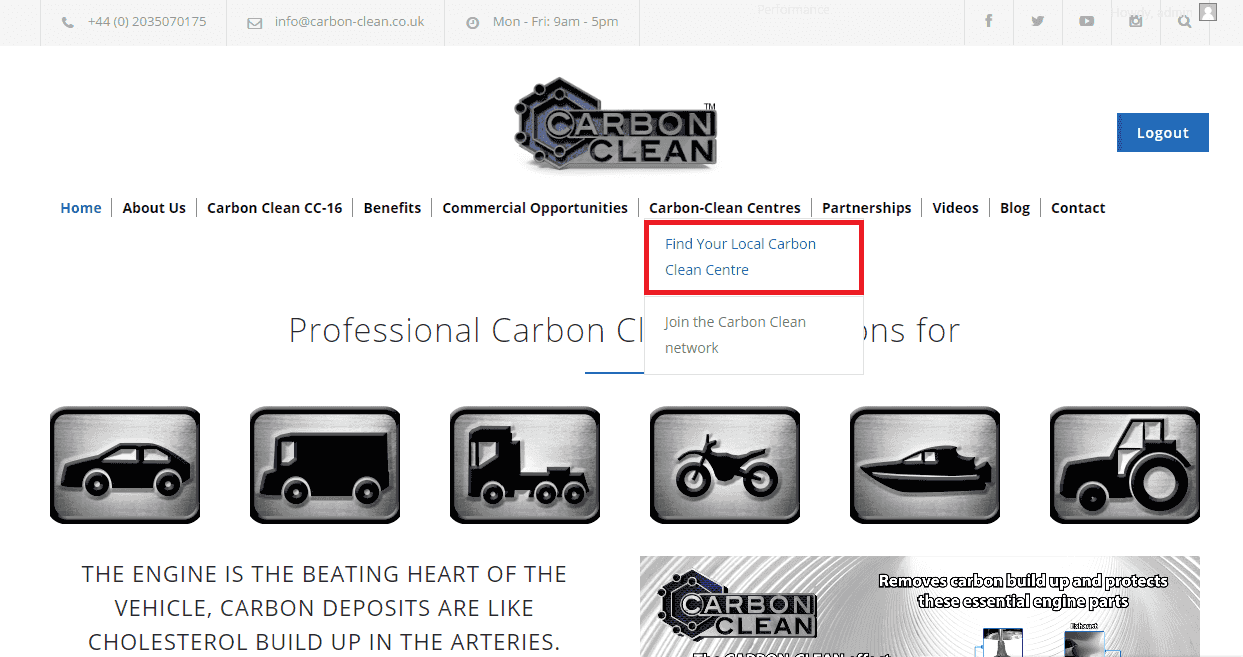Select the car vehicle icon
The height and width of the screenshot is (657, 1243).
[125, 465]
